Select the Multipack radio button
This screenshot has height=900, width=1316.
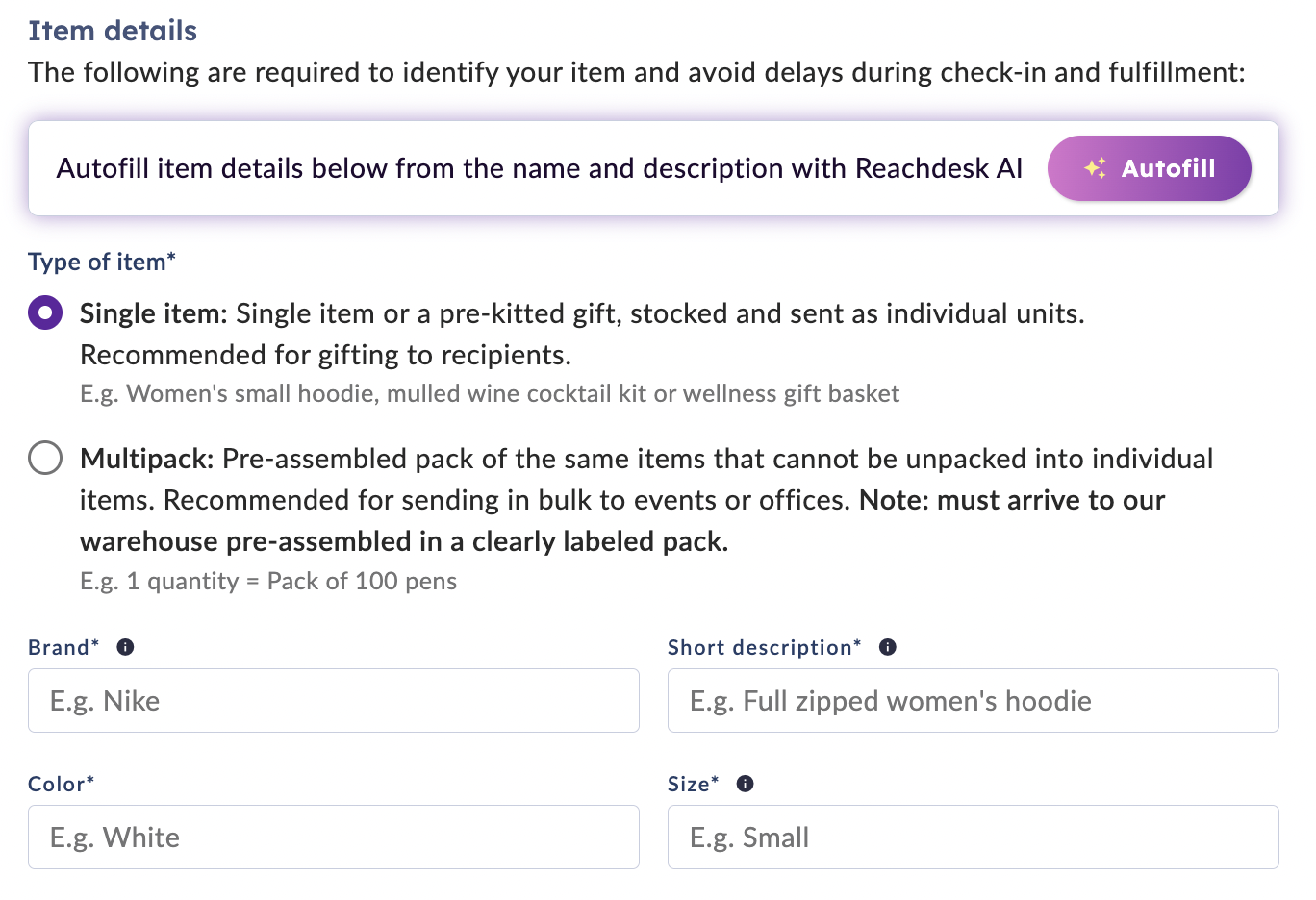[45, 459]
